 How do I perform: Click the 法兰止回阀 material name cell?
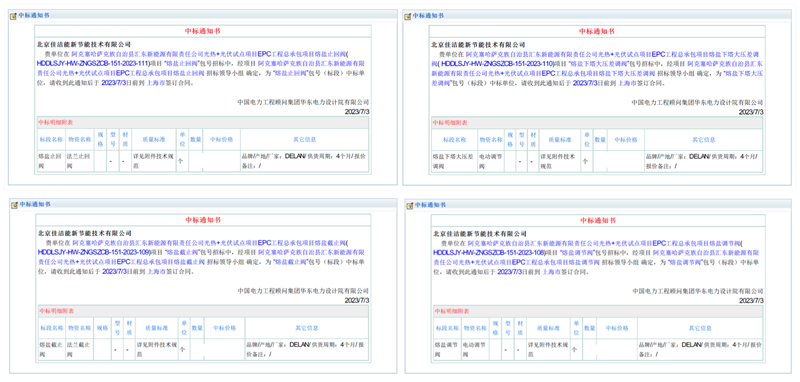(x=80, y=161)
